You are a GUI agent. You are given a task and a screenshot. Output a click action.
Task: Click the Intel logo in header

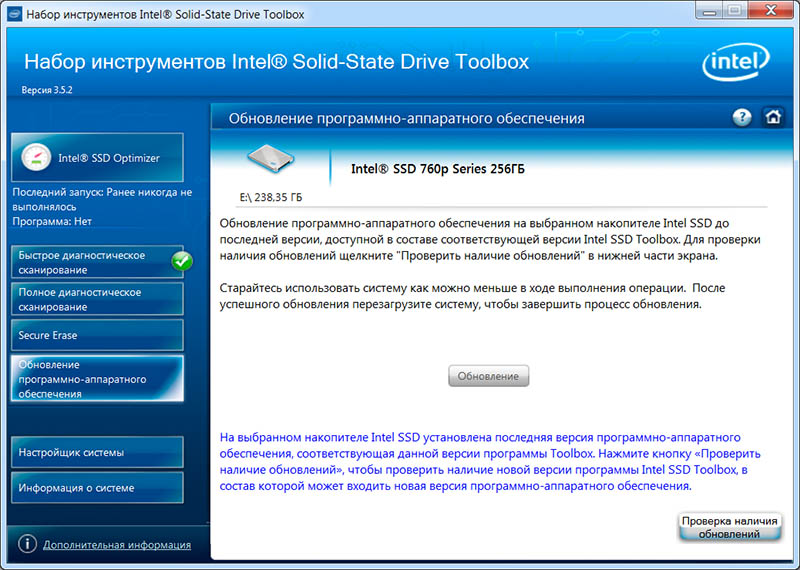tap(736, 61)
